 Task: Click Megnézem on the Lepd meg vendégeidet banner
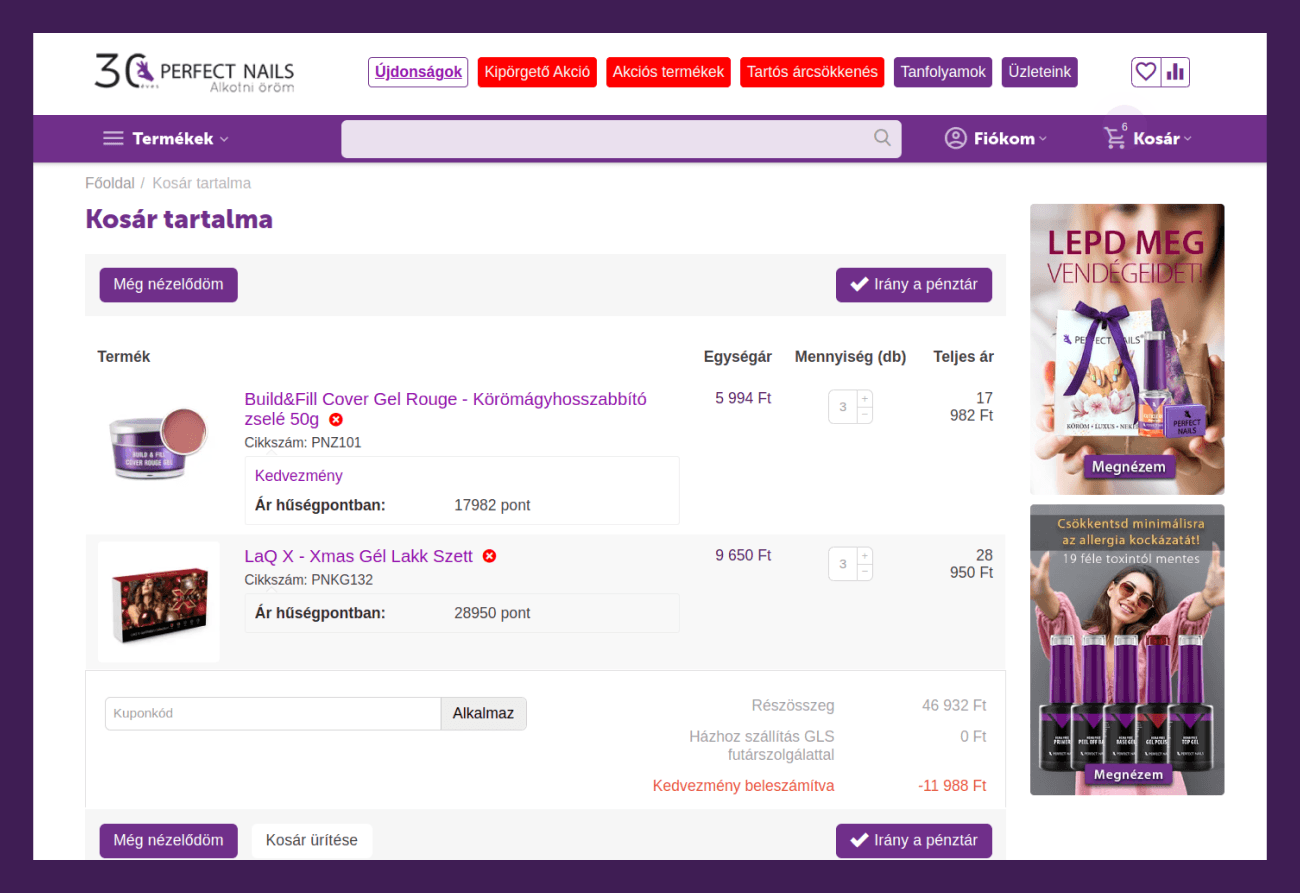click(x=1128, y=467)
